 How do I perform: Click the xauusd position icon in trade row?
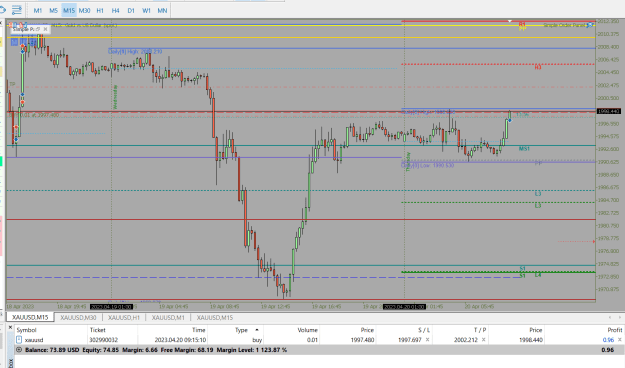click(x=19, y=340)
